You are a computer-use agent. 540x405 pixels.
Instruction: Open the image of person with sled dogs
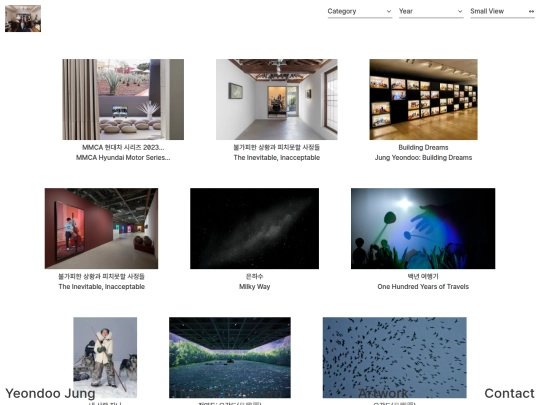click(105, 357)
